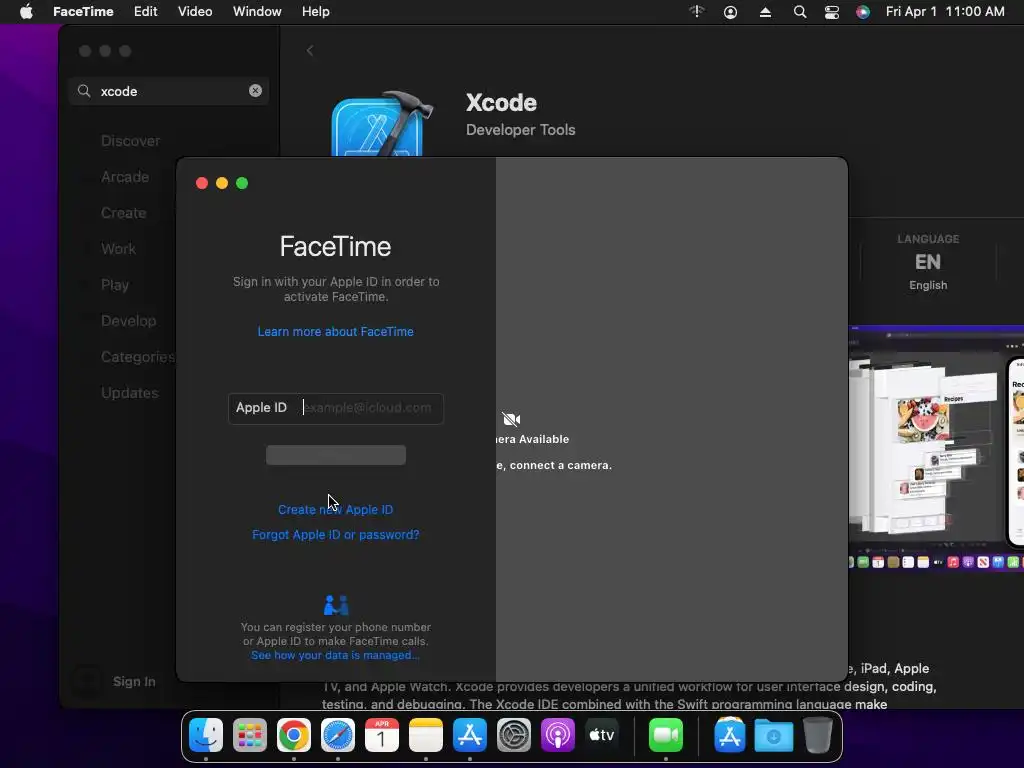The height and width of the screenshot is (768, 1024).
Task: Click the no-camera icon in FaceTime preview
Action: [x=511, y=419]
